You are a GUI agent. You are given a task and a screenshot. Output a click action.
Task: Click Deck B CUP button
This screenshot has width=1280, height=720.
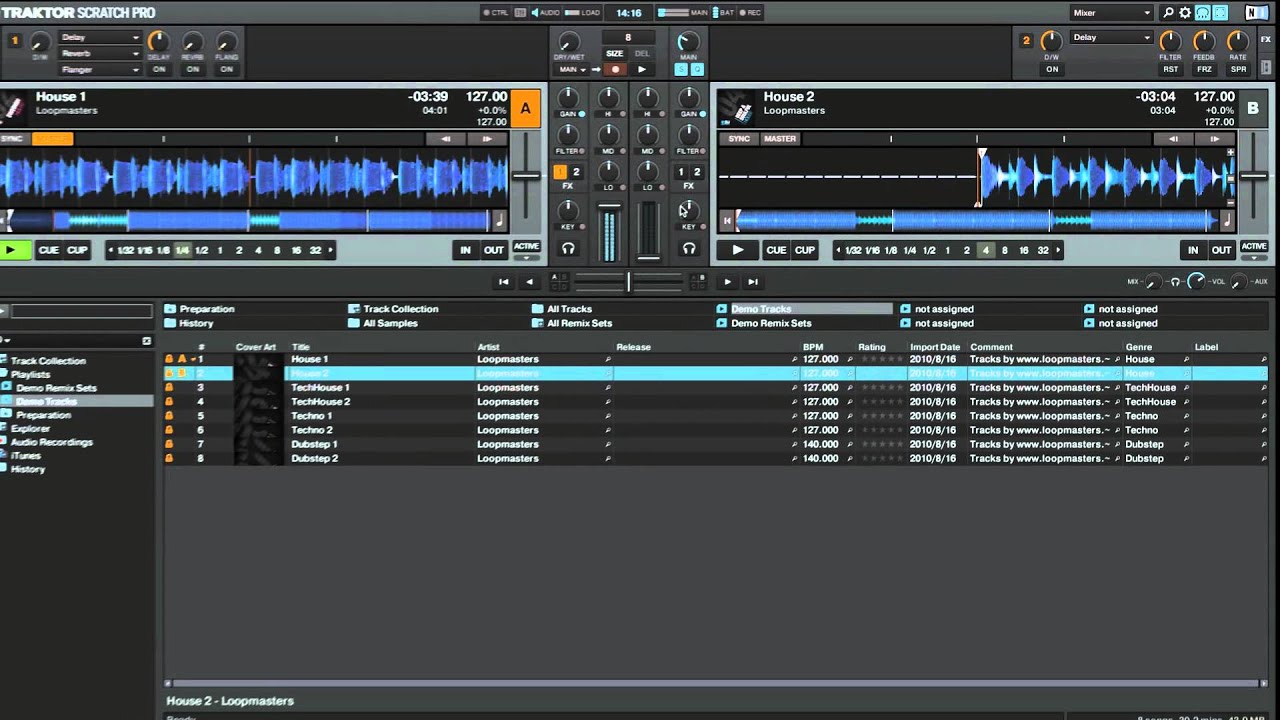[805, 250]
